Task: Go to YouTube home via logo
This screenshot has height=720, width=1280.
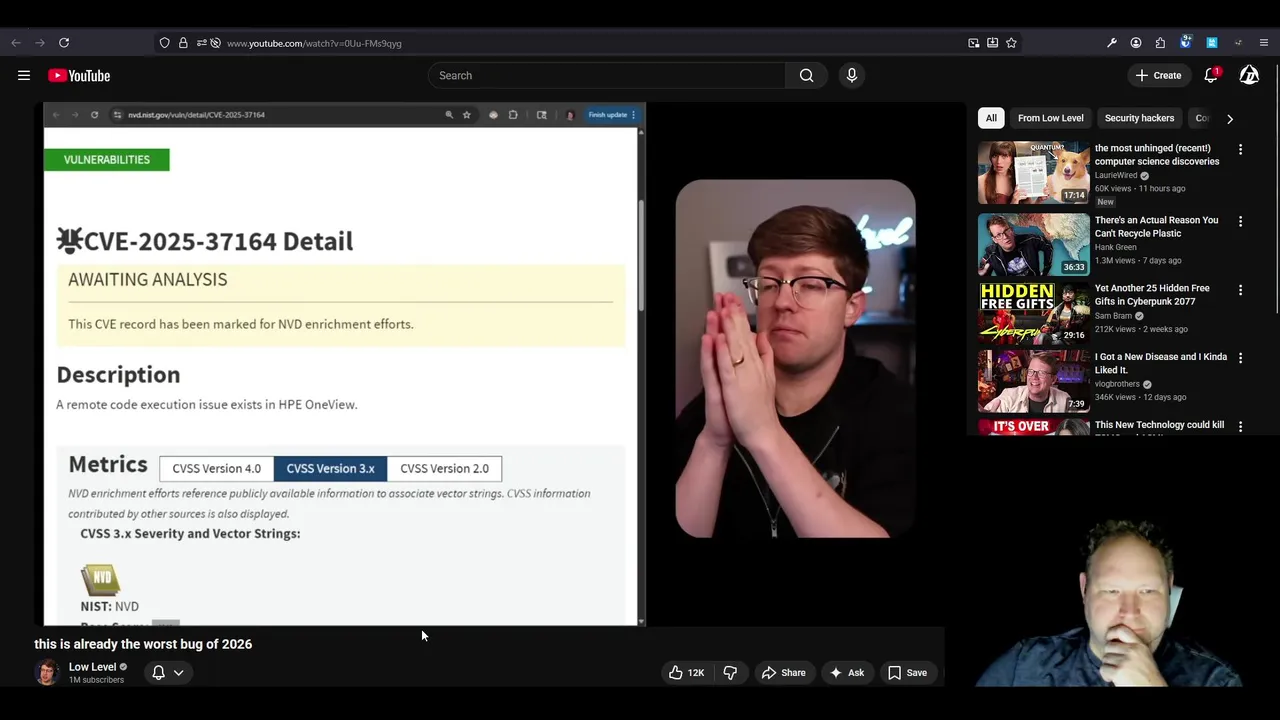Action: pyautogui.click(x=79, y=76)
